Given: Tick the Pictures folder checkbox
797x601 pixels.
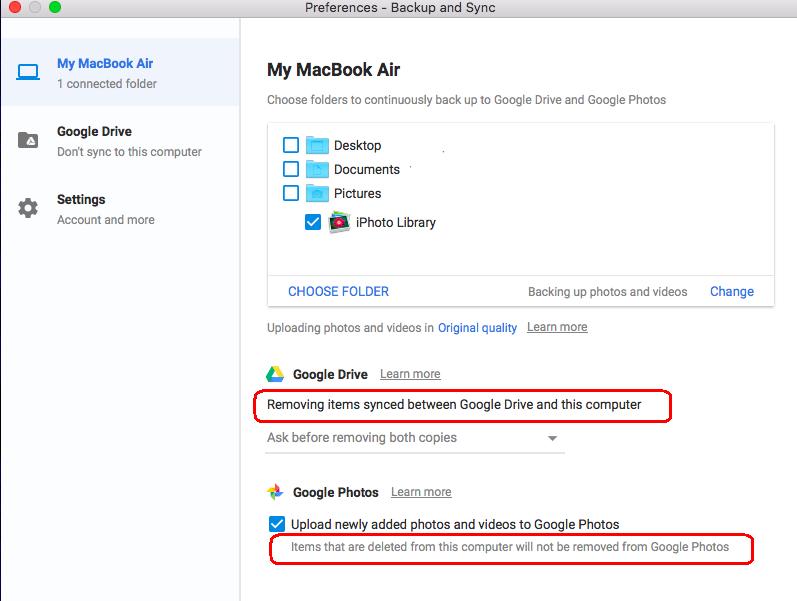Looking at the screenshot, I should [291, 193].
